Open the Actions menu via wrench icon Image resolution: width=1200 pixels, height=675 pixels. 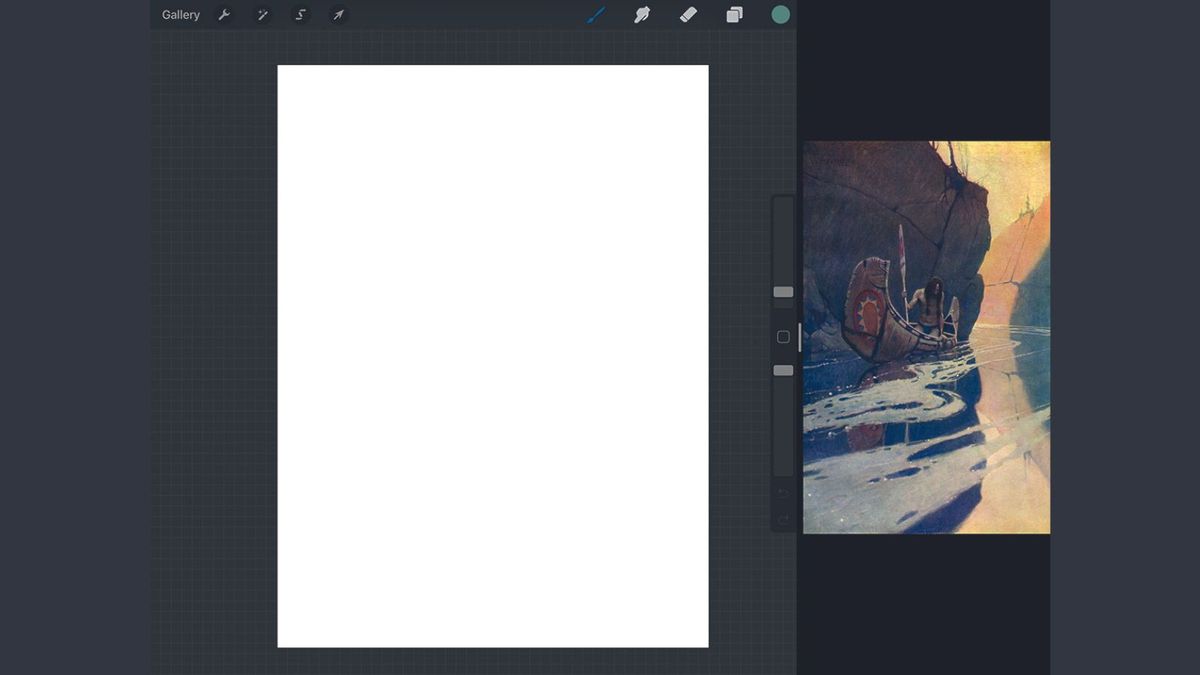coord(225,14)
